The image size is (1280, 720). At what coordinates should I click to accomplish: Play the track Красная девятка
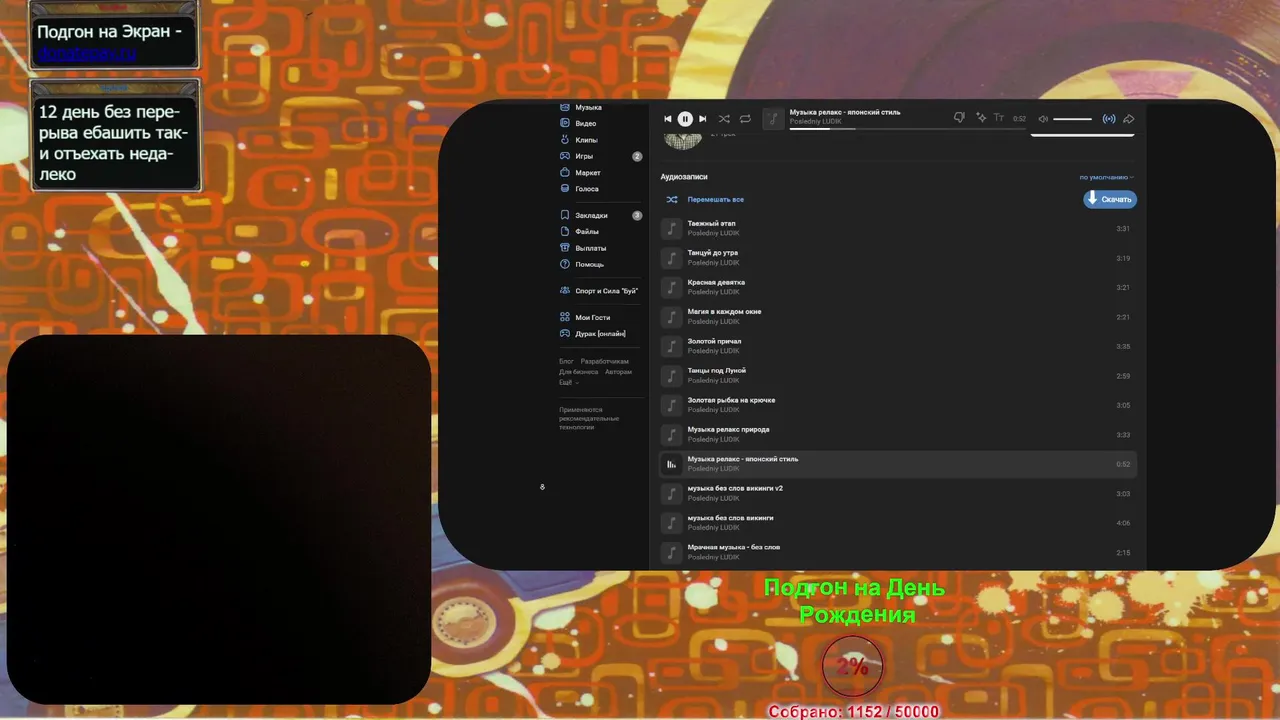pyautogui.click(x=898, y=287)
